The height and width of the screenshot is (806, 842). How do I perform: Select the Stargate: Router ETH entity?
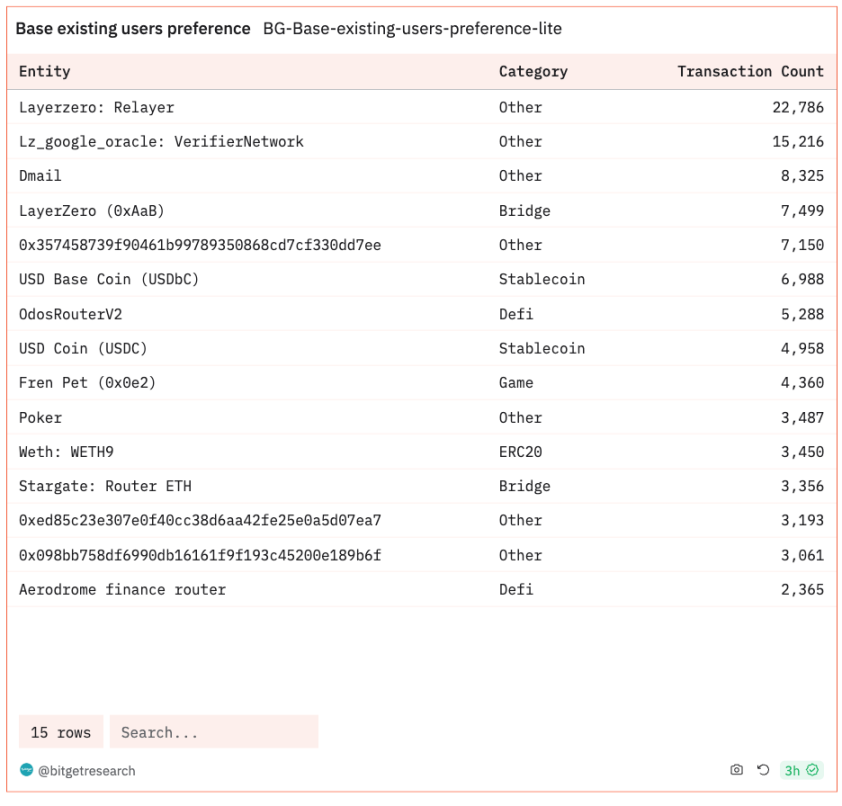click(105, 486)
